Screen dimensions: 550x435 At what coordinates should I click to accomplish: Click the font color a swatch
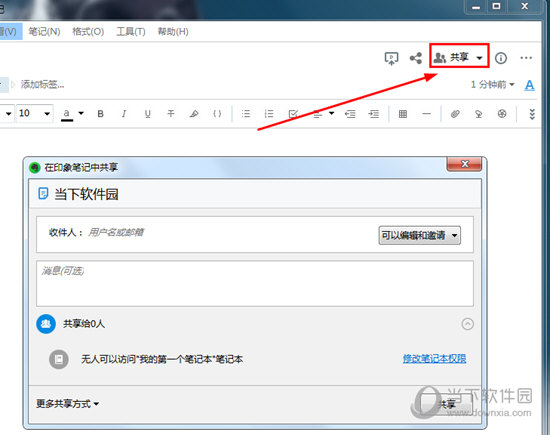(x=67, y=114)
